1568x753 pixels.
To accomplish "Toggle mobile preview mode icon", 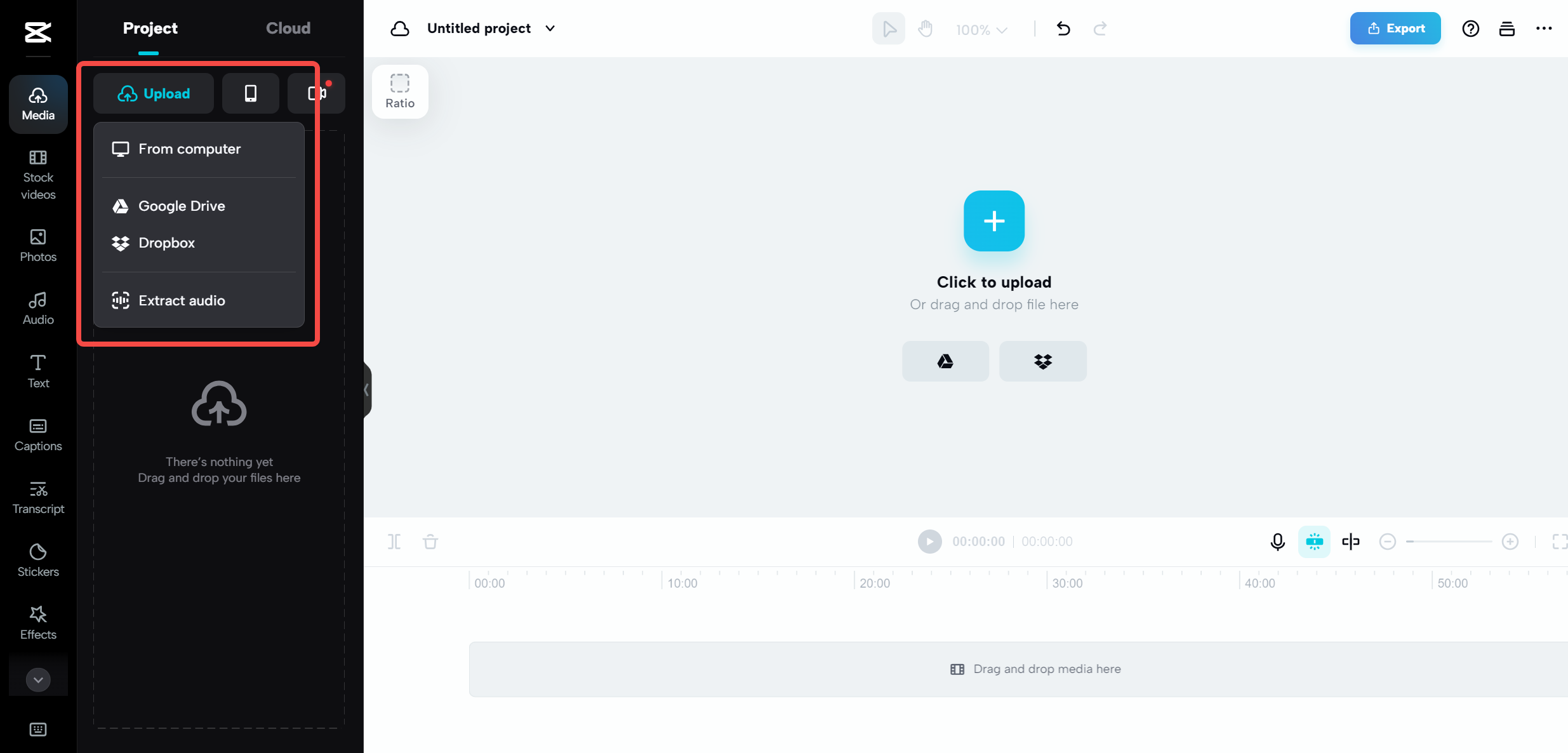I will point(250,93).
